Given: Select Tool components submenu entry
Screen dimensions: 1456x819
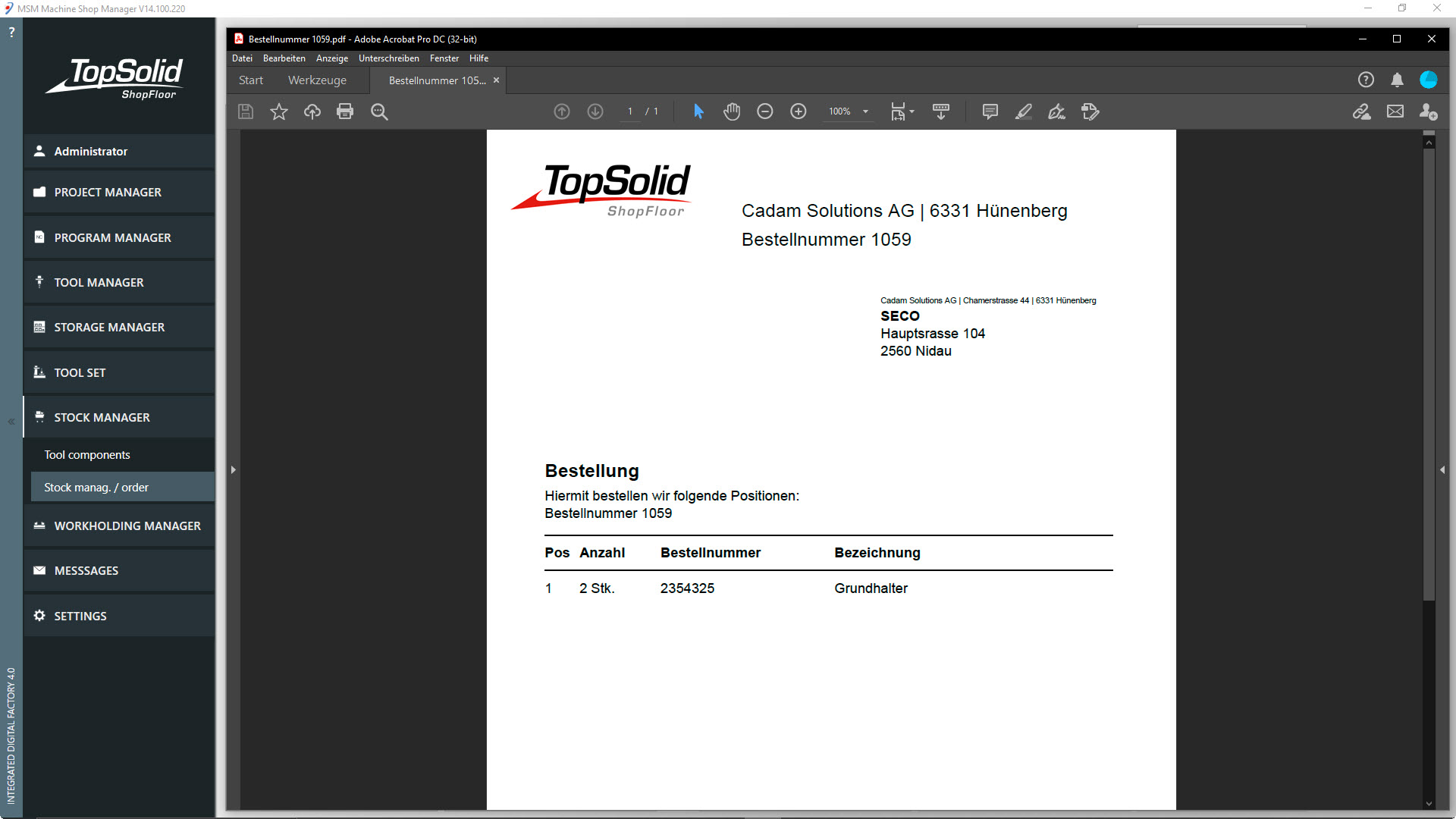Looking at the screenshot, I should (x=87, y=455).
